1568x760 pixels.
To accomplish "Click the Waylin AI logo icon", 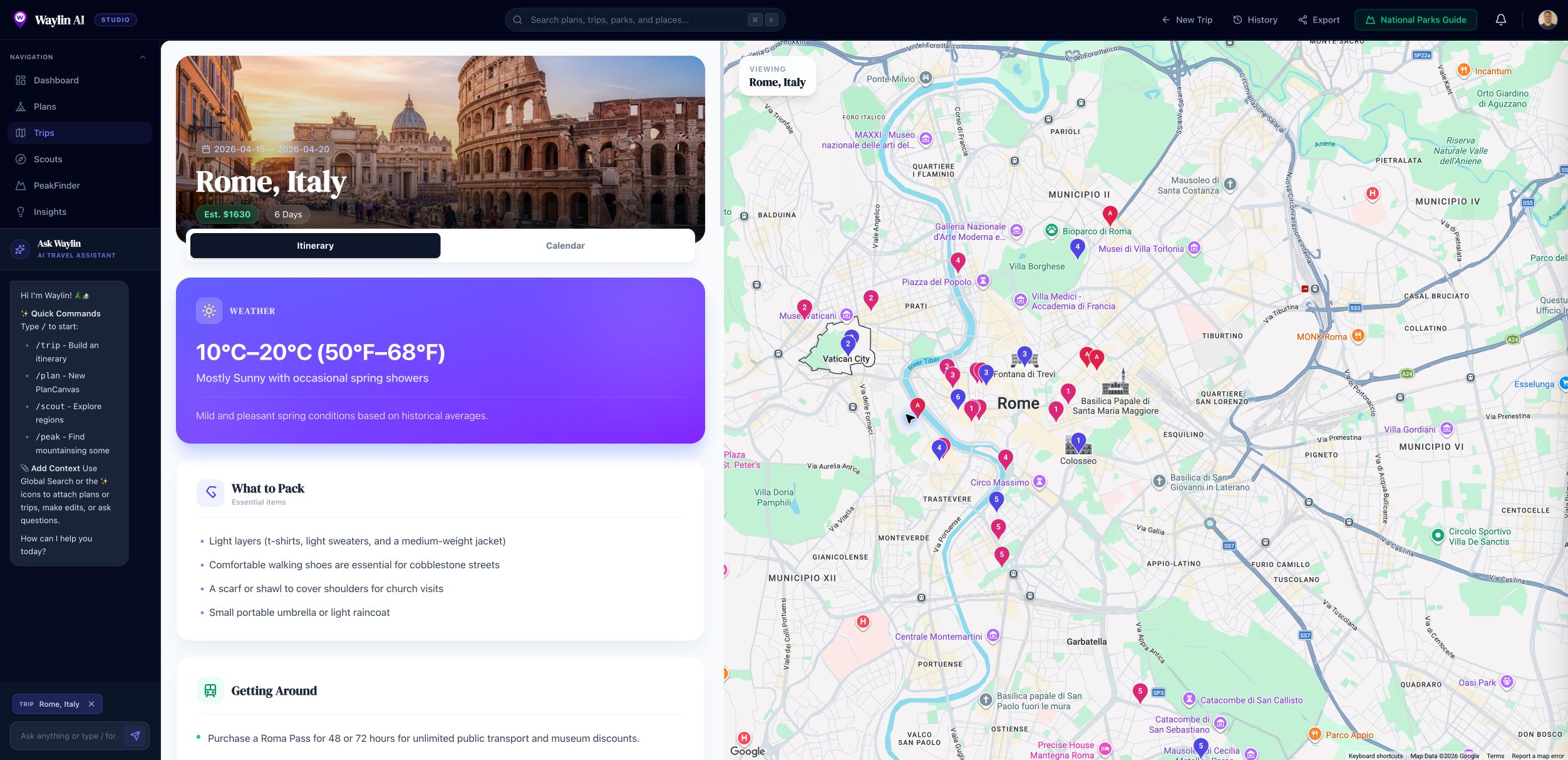I will [x=20, y=19].
